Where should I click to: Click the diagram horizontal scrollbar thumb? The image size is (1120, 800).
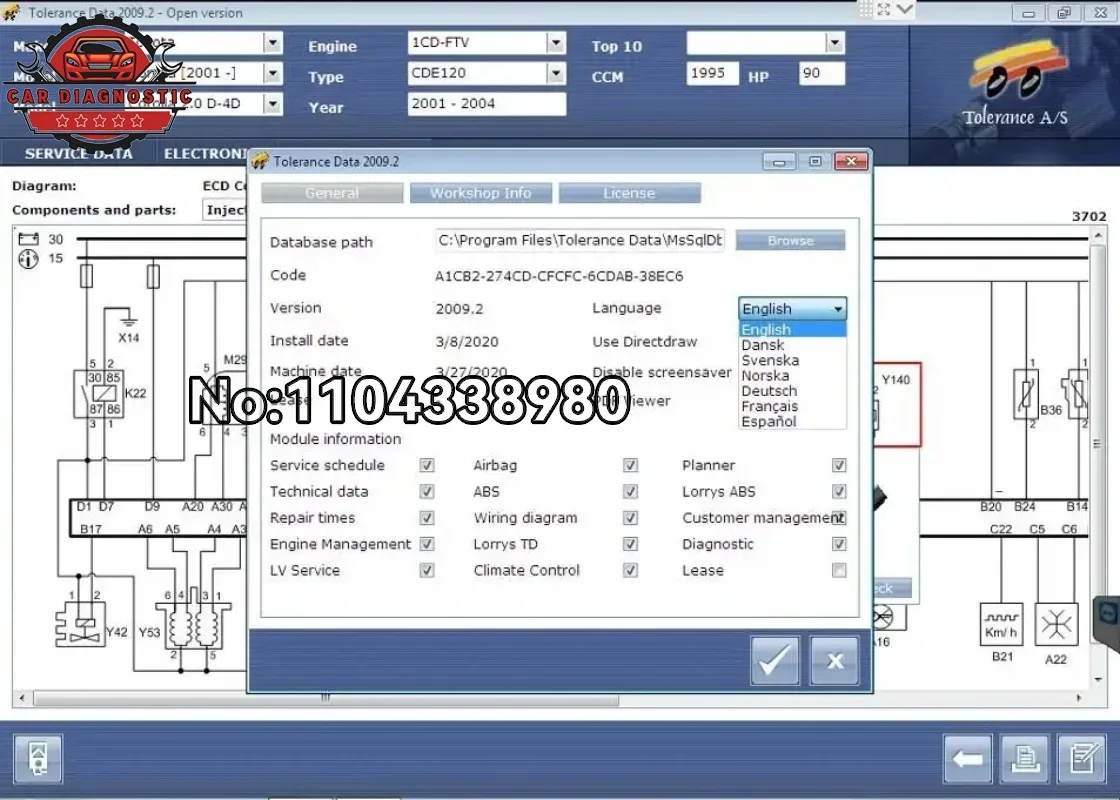point(326,698)
